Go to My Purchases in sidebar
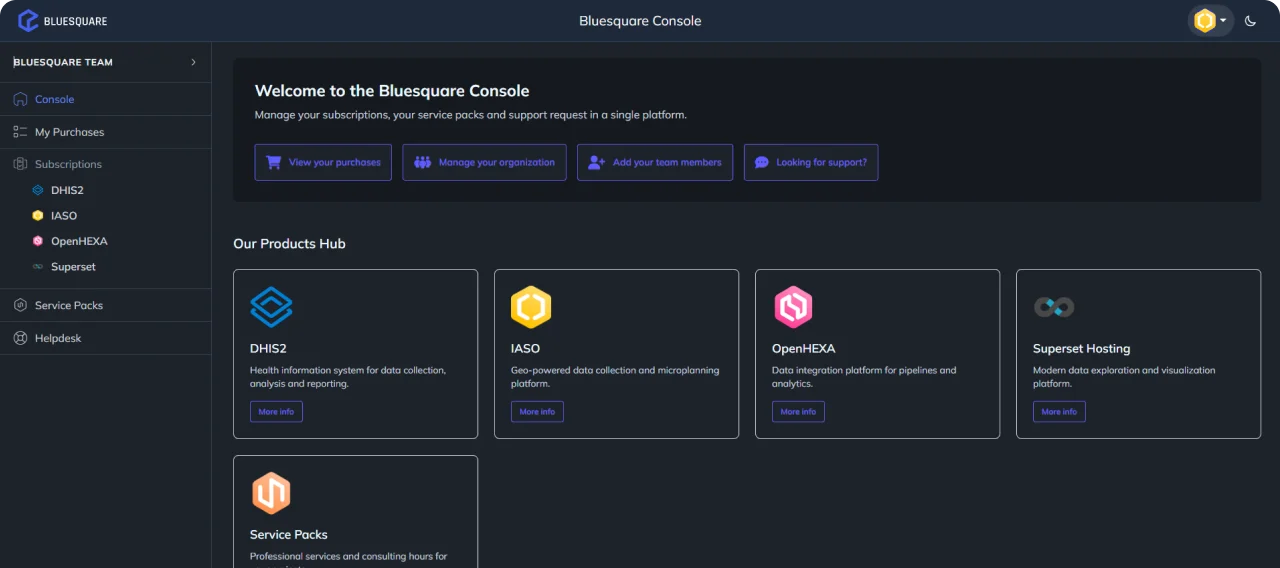 tap(105, 132)
